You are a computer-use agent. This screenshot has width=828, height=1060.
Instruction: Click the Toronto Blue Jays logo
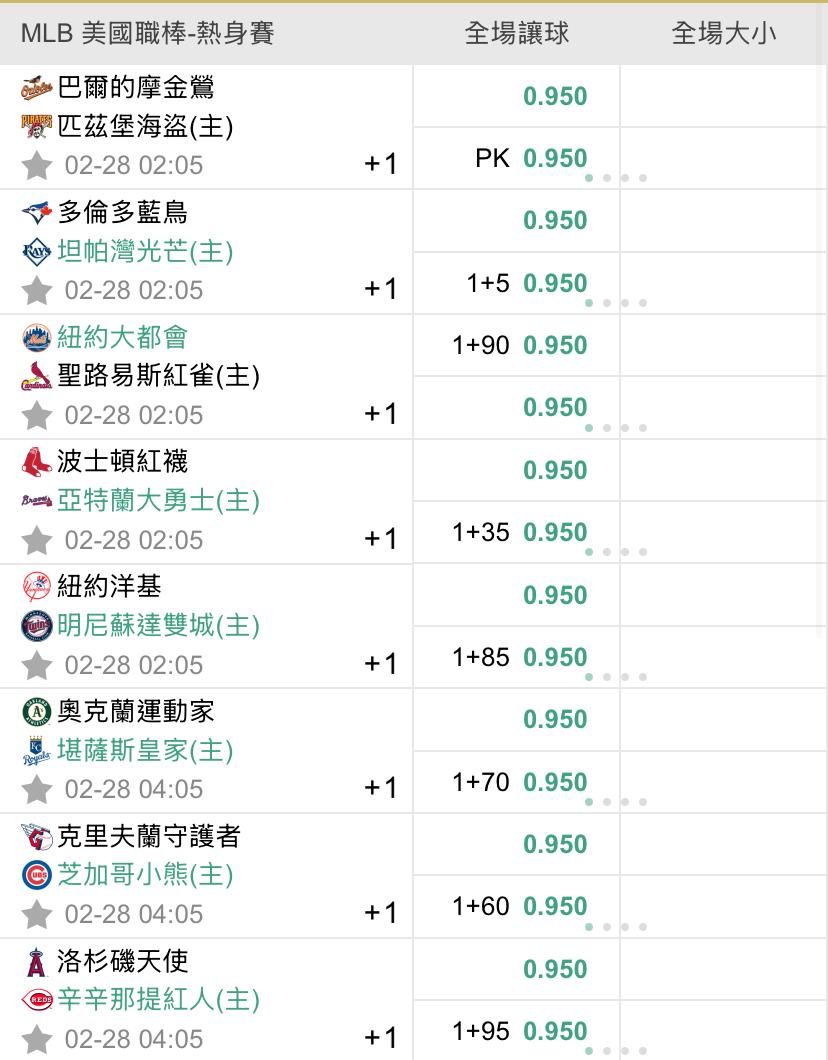36,212
